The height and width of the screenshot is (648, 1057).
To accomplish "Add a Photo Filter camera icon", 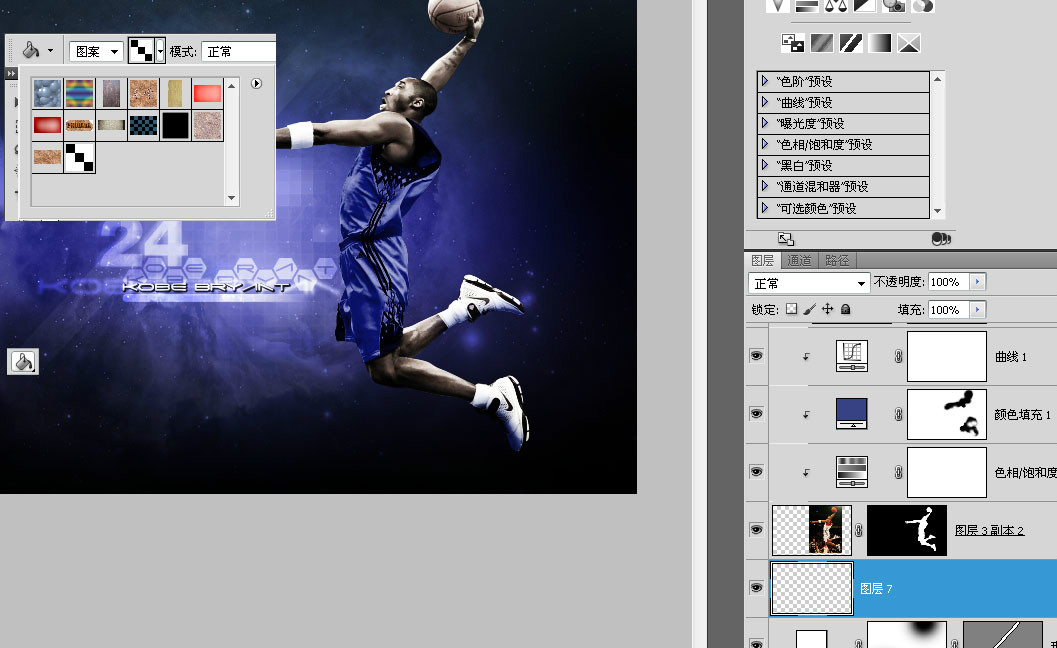I will pyautogui.click(x=894, y=6).
